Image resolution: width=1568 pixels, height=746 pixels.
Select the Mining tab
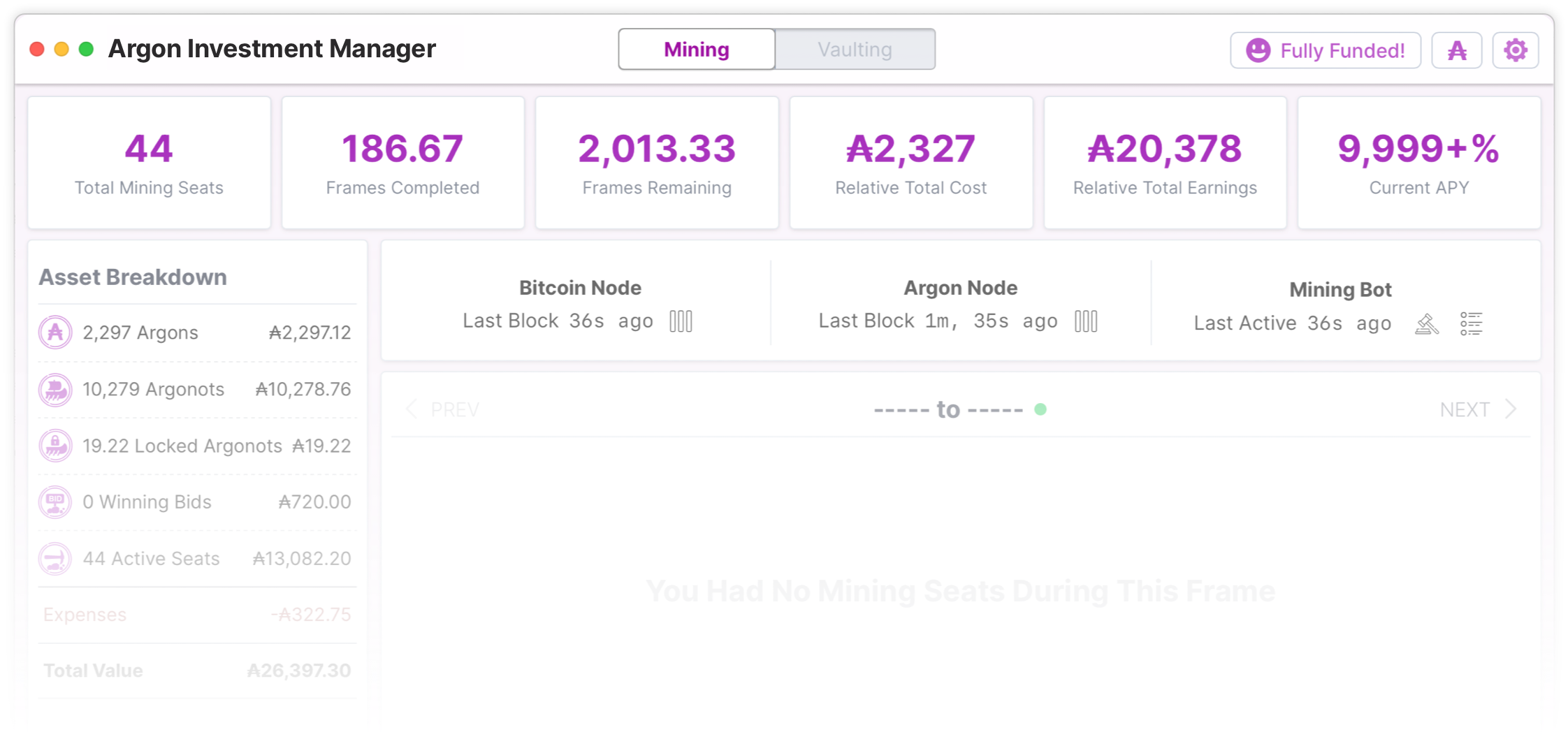[697, 50]
